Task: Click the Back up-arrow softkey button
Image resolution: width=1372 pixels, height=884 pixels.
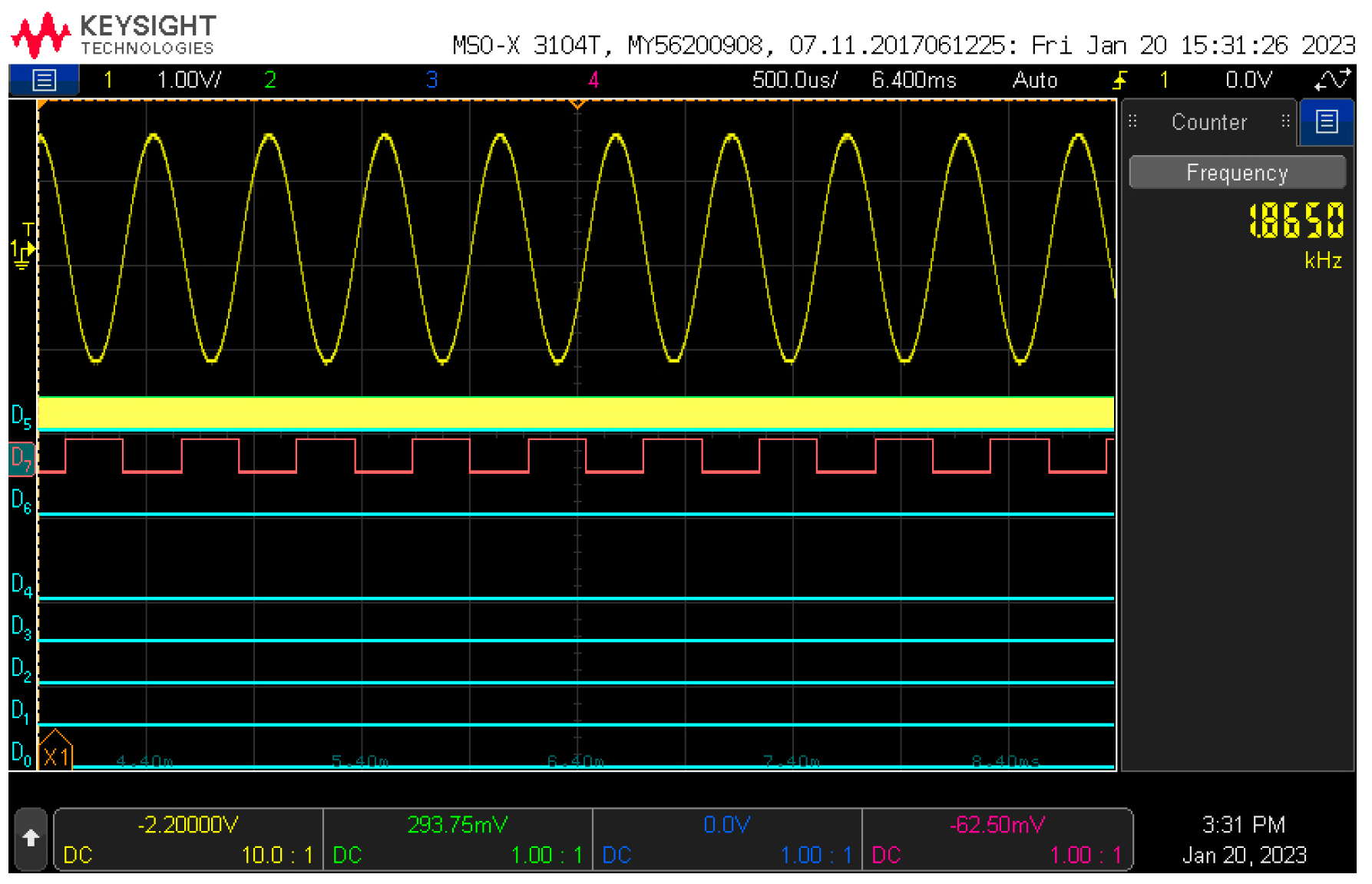Action: [31, 838]
